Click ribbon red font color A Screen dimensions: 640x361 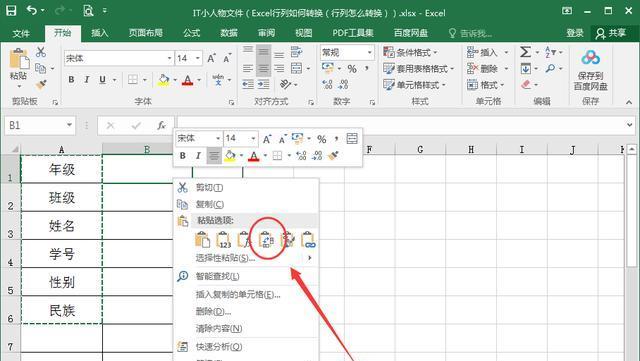point(187,80)
